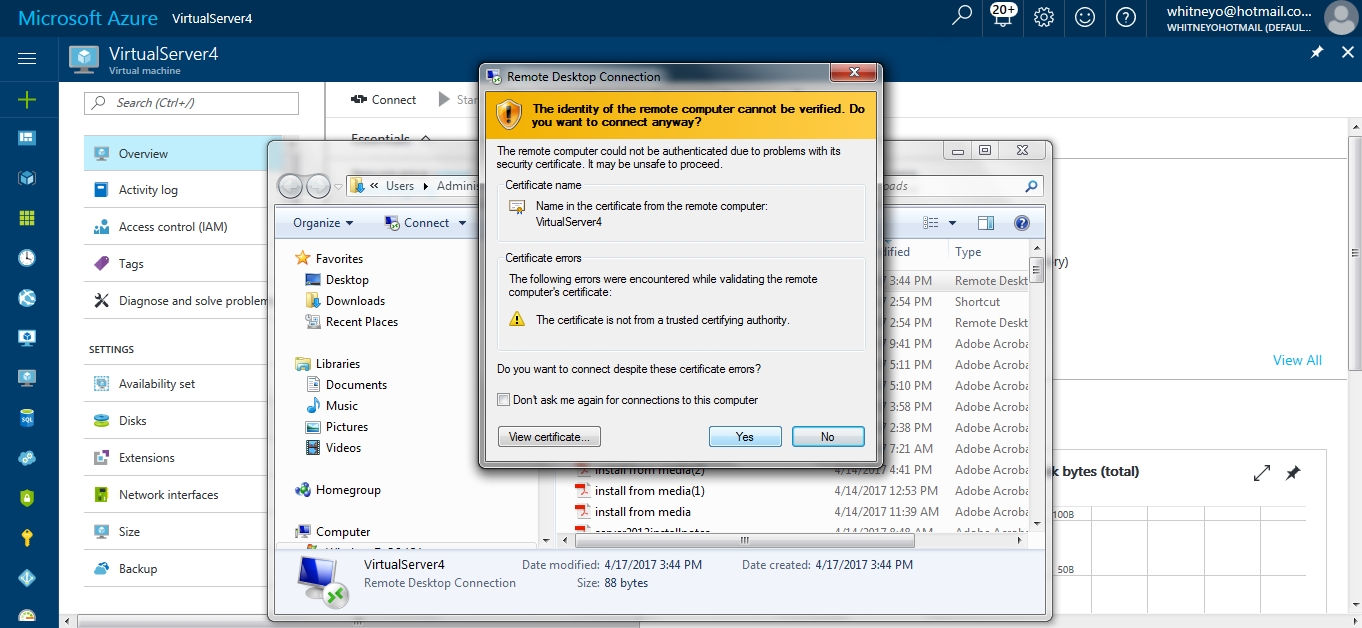Toggle the Explorer preview pane button
The image size is (1362, 628).
(986, 223)
